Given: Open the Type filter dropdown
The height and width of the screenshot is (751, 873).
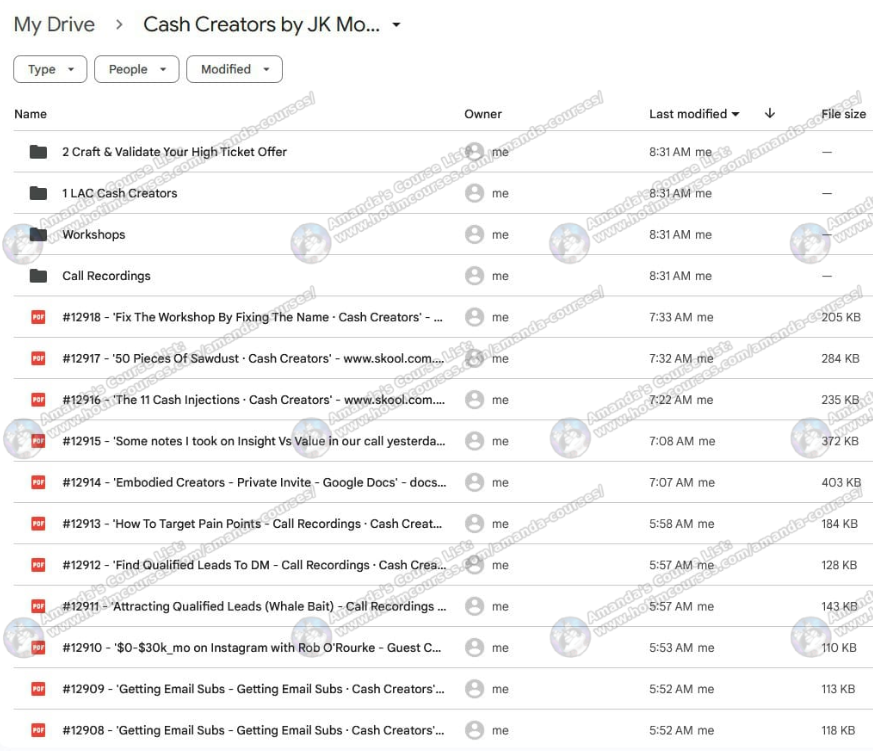Looking at the screenshot, I should 50,69.
